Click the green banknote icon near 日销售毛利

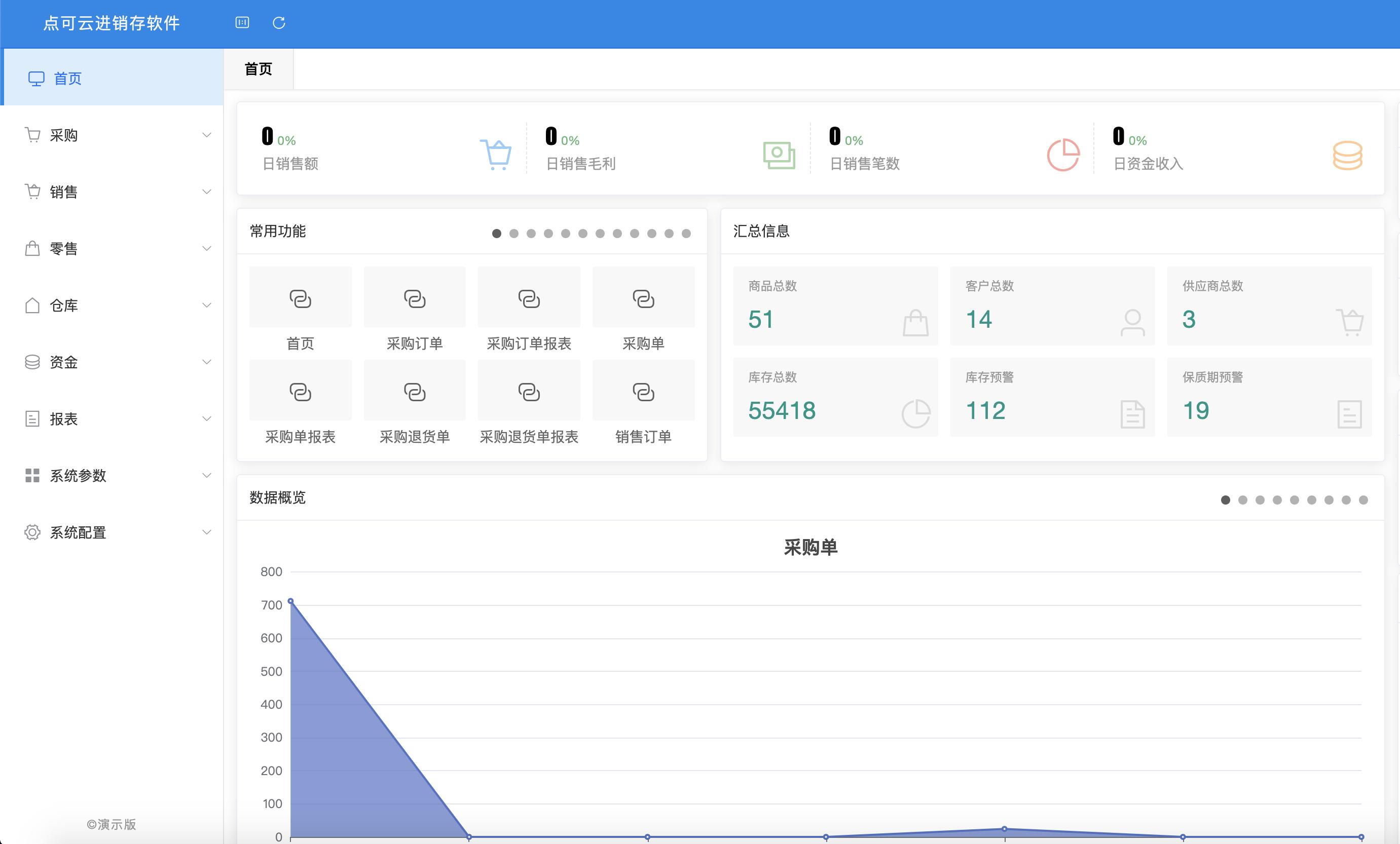coord(779,154)
